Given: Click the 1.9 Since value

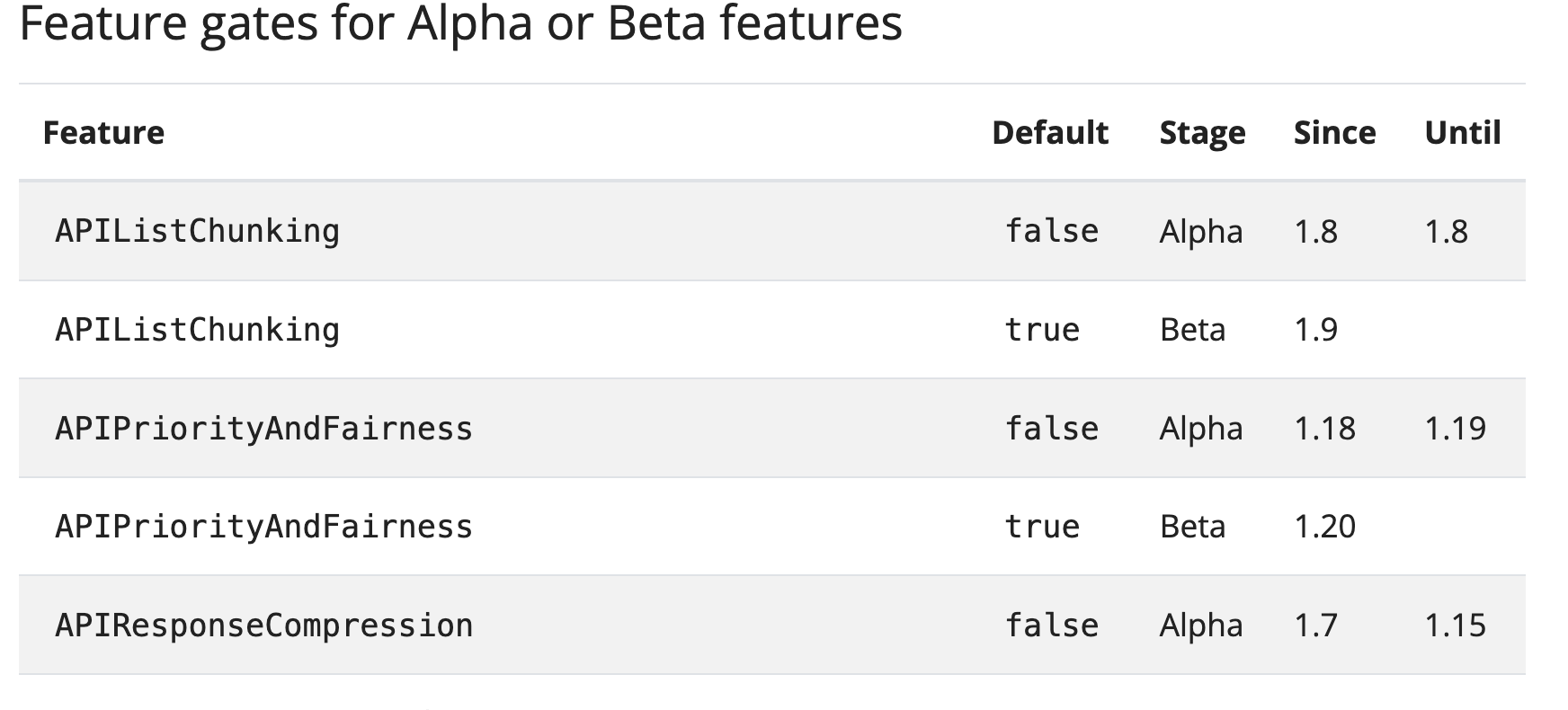Looking at the screenshot, I should click(1315, 330).
